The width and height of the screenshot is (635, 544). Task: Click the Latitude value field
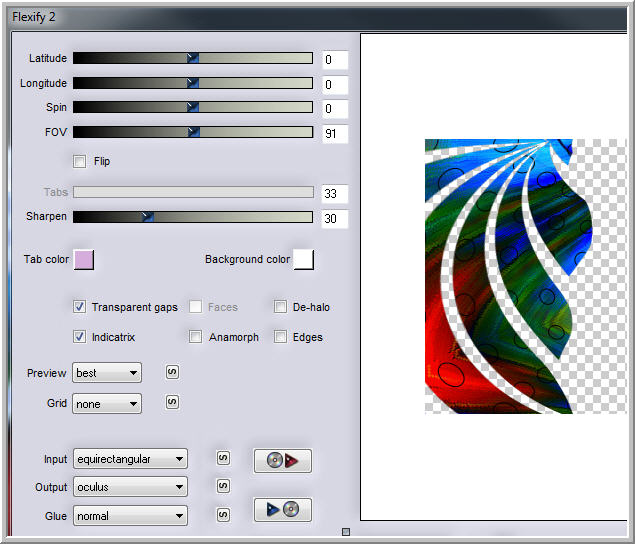pos(335,60)
